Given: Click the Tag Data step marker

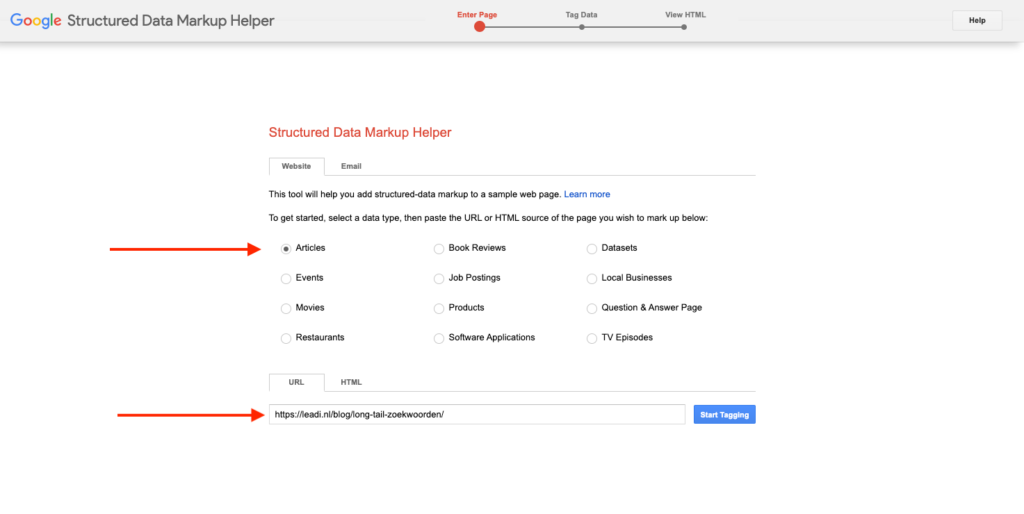Looking at the screenshot, I should click(581, 27).
